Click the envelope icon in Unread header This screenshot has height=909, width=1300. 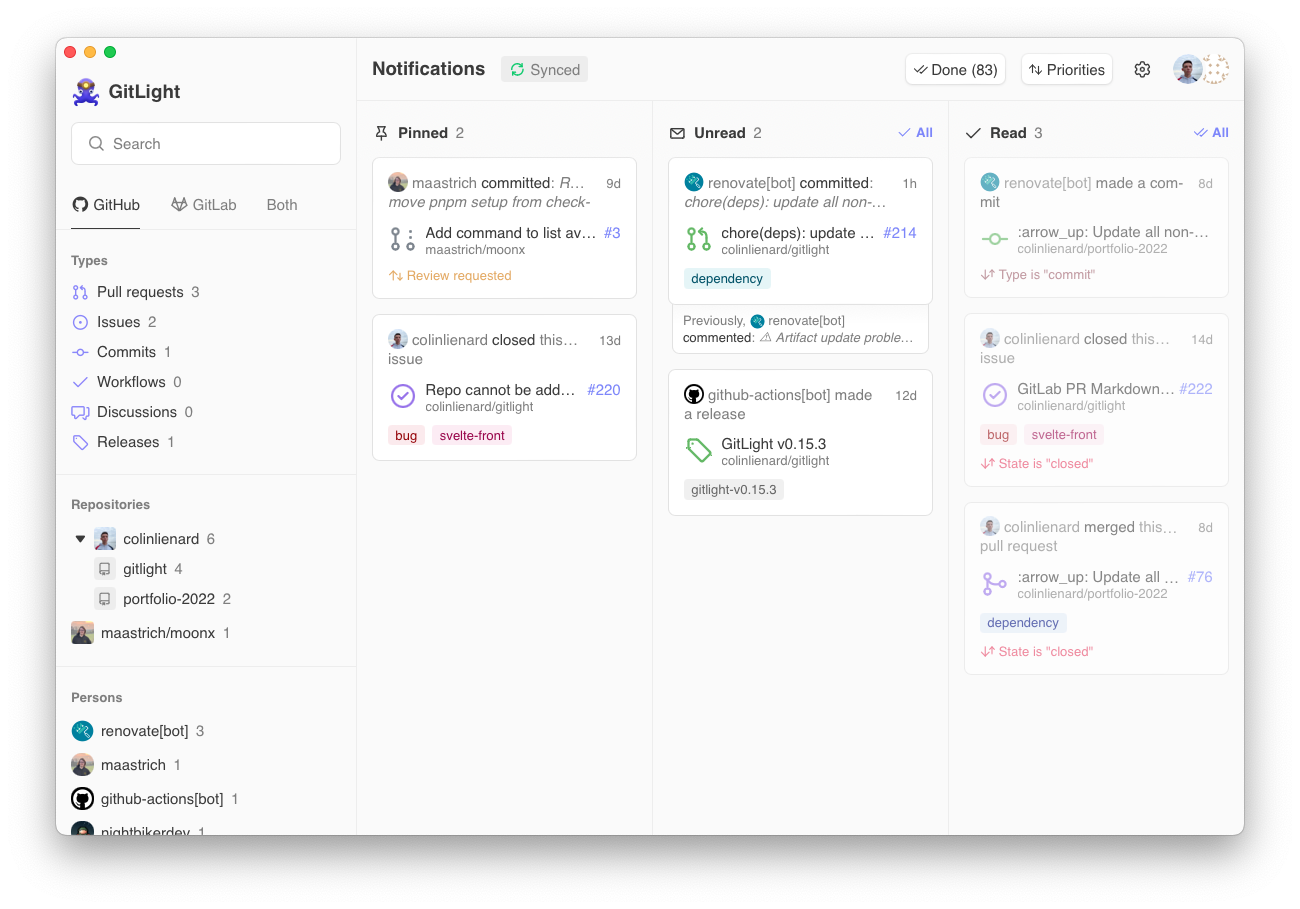(x=677, y=133)
